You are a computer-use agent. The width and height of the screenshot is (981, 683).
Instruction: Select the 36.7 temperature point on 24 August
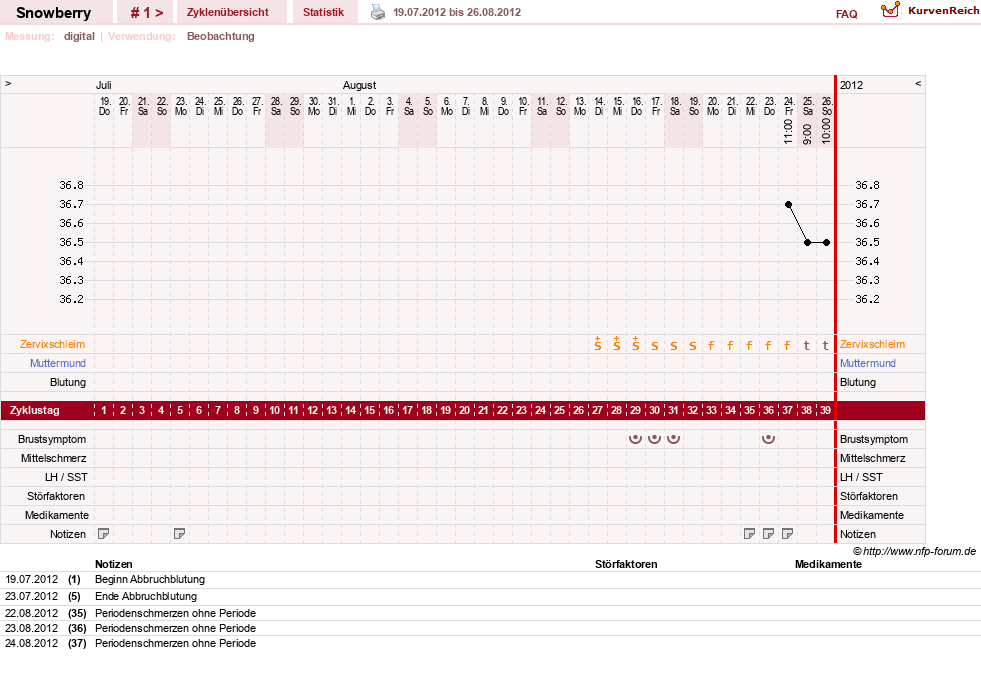coord(788,205)
